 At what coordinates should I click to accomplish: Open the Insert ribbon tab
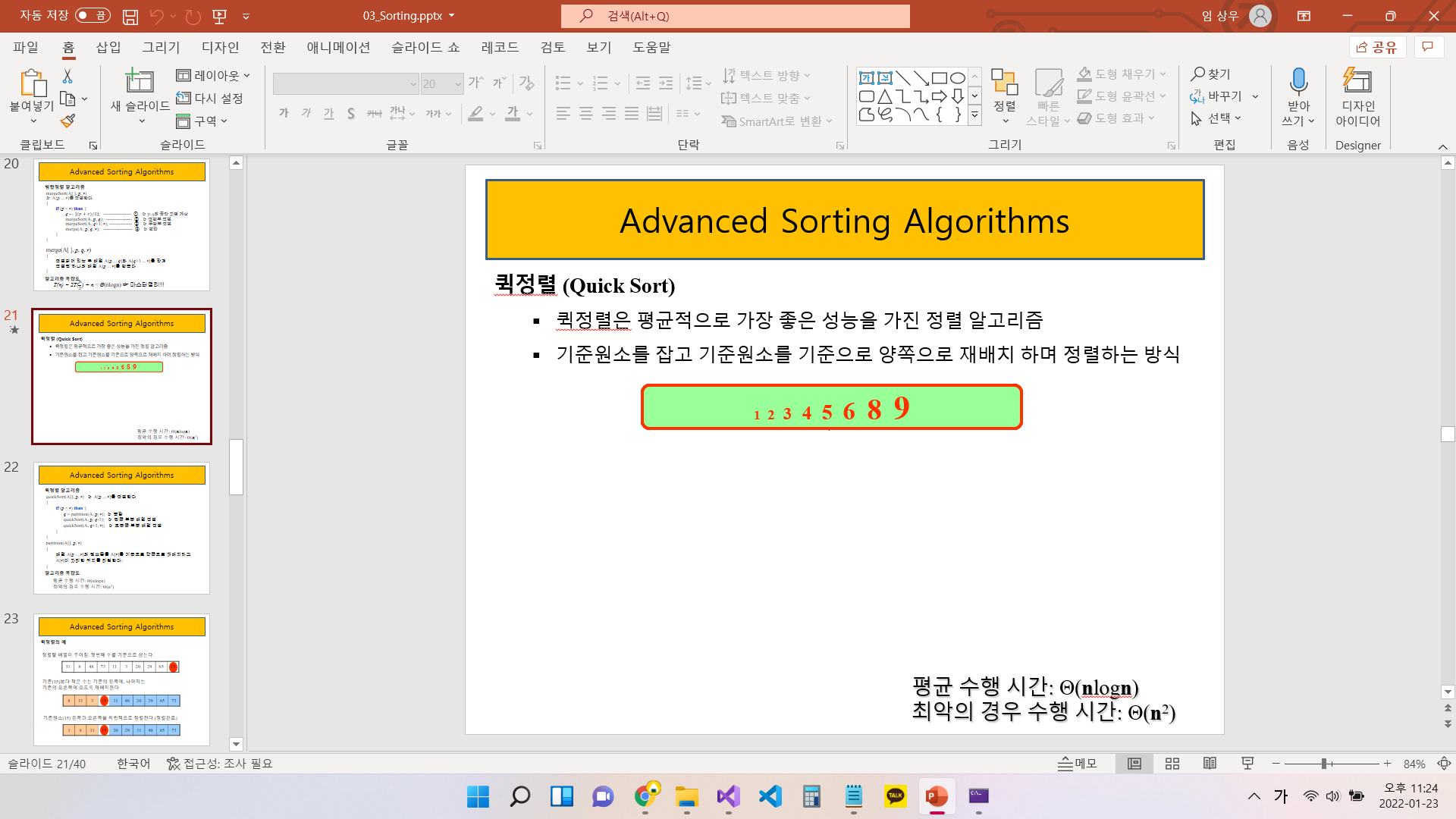(x=108, y=47)
